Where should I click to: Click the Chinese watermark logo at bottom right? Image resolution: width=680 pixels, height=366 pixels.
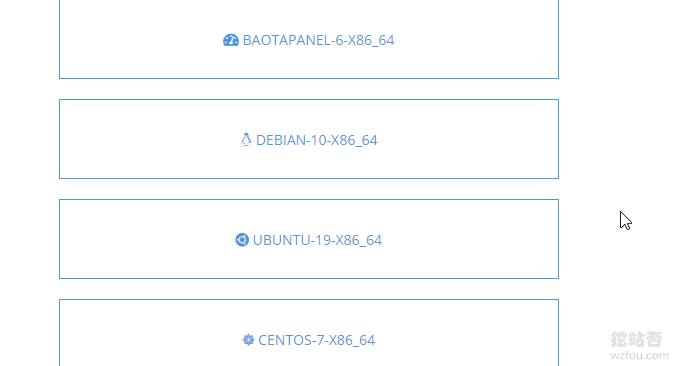pos(636,339)
